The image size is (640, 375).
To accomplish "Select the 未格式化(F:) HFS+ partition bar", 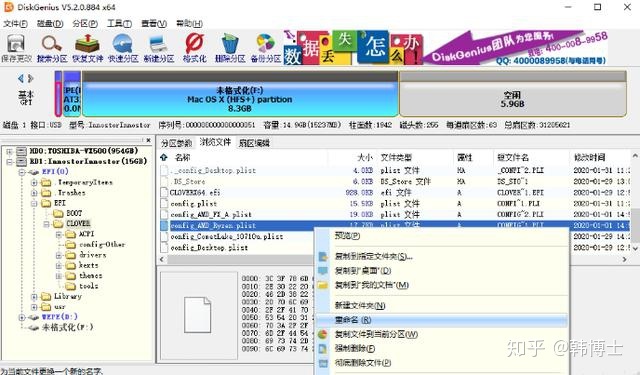I will 240,94.
